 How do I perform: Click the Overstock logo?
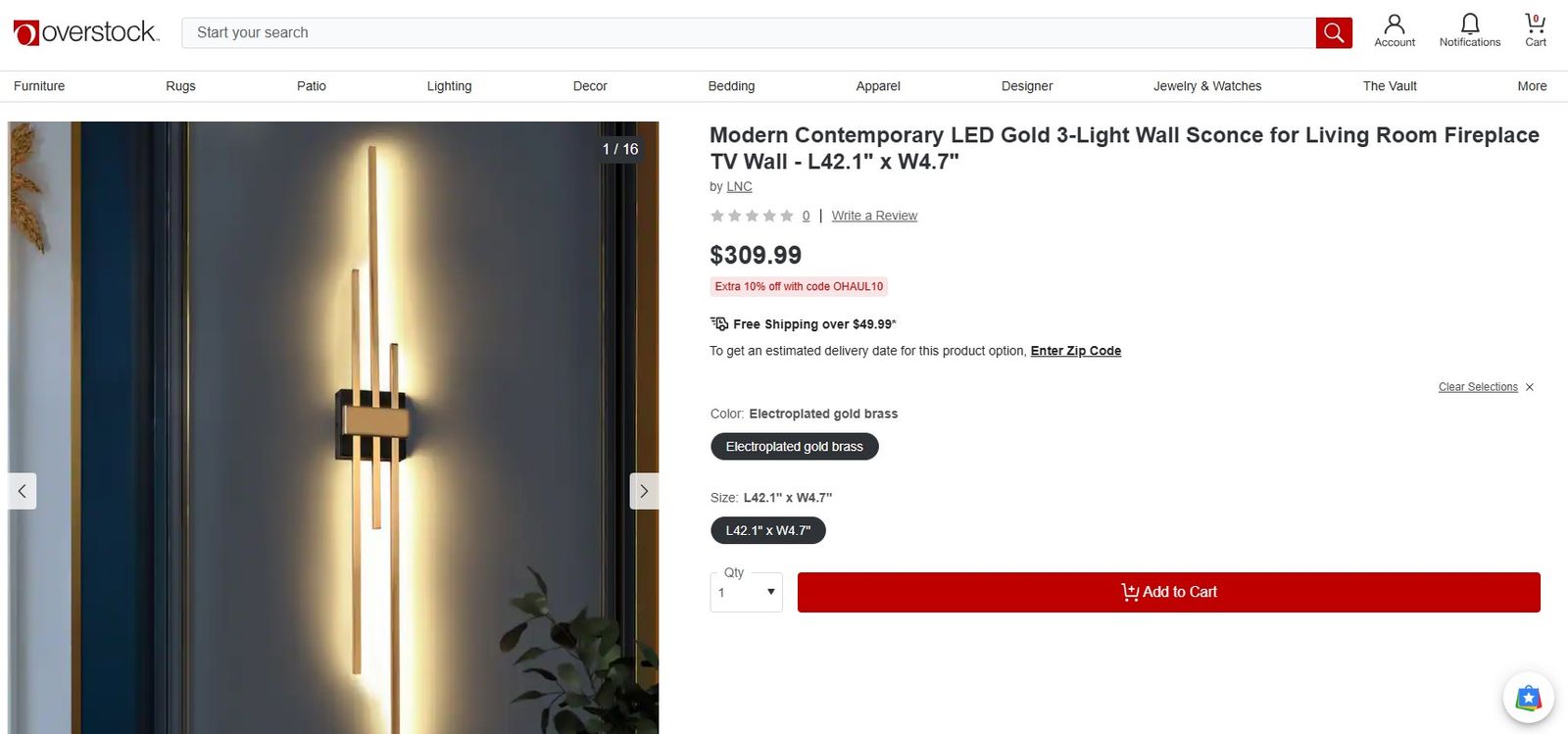(86, 32)
